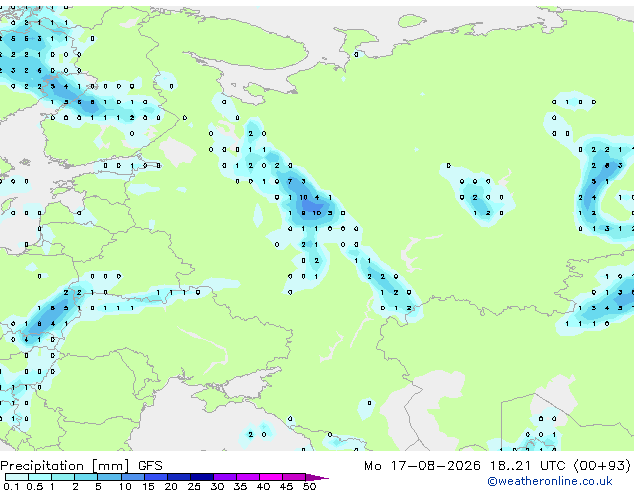Screen dimensions: 634x490
Task: Select the 2 to 5 mm legend swatch
Action: [x=86, y=477]
